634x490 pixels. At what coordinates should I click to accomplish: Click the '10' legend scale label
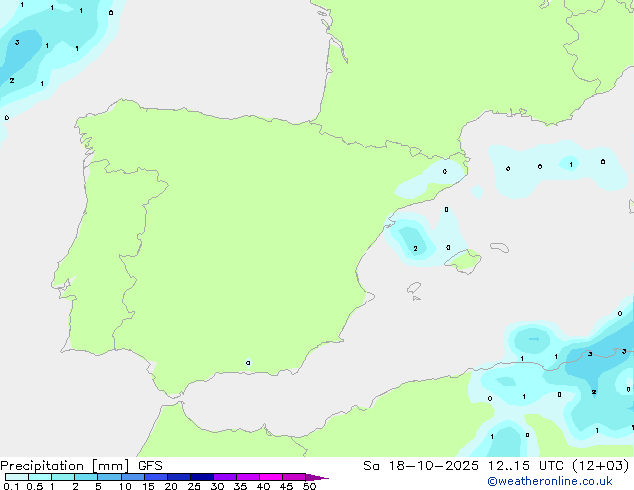pos(125,486)
